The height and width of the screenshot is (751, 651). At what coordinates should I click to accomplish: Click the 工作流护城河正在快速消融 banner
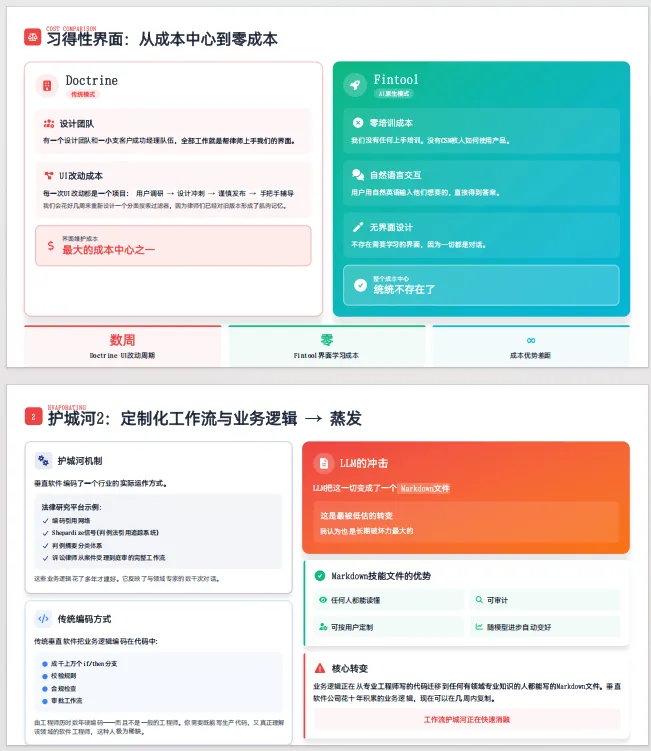point(467,719)
